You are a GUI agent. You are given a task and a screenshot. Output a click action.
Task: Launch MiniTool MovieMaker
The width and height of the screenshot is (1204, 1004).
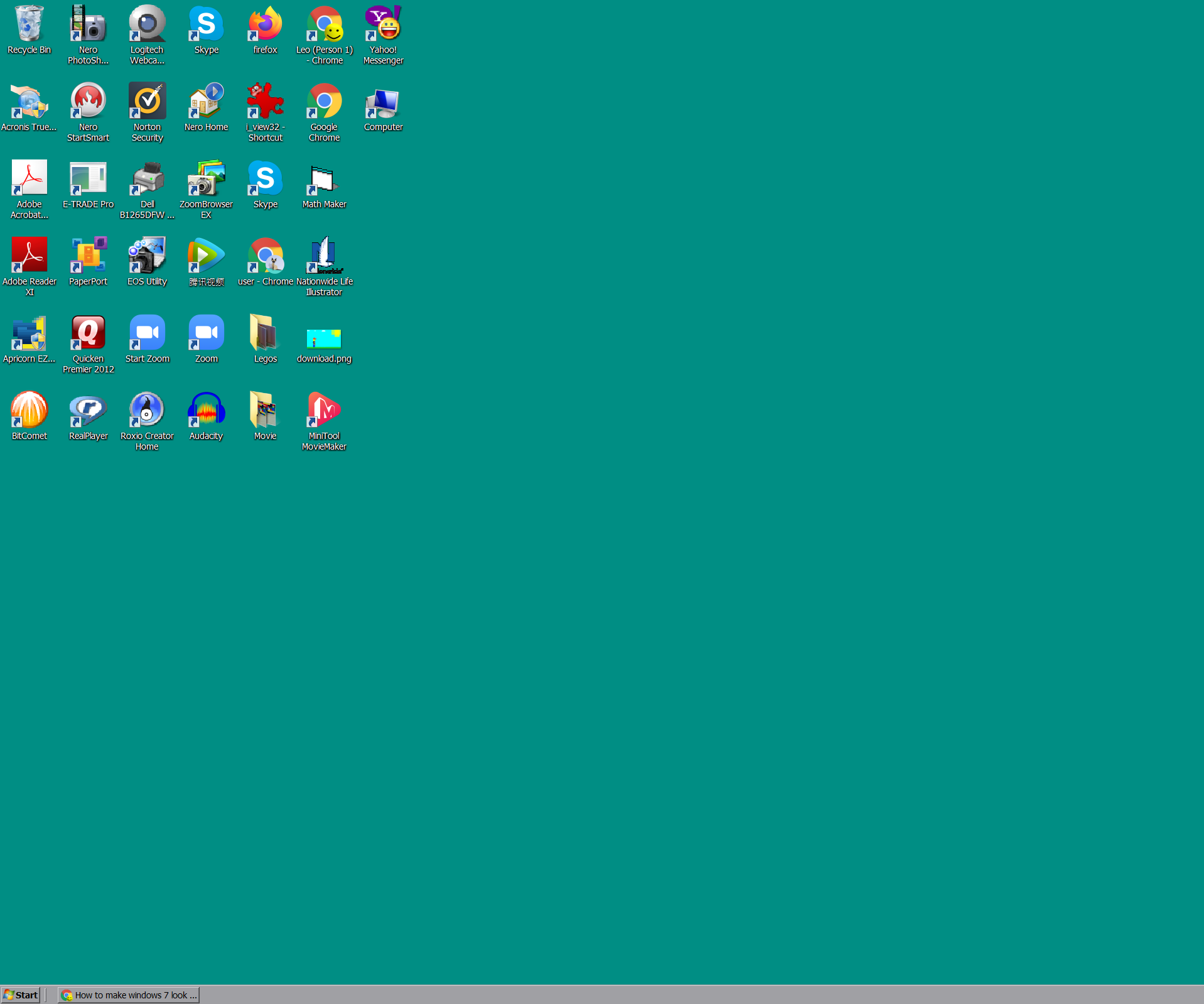[324, 409]
